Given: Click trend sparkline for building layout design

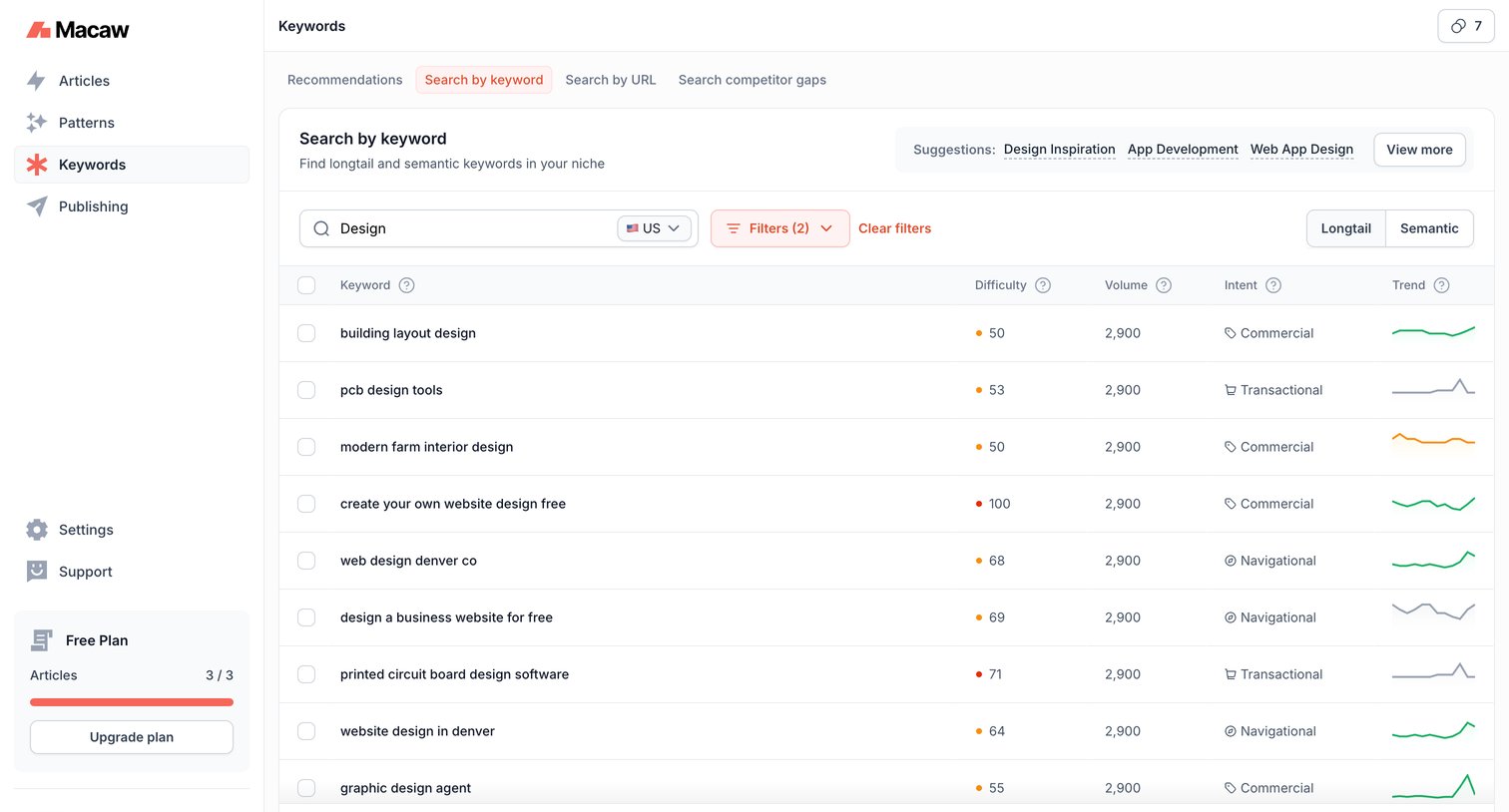Looking at the screenshot, I should [x=1433, y=331].
